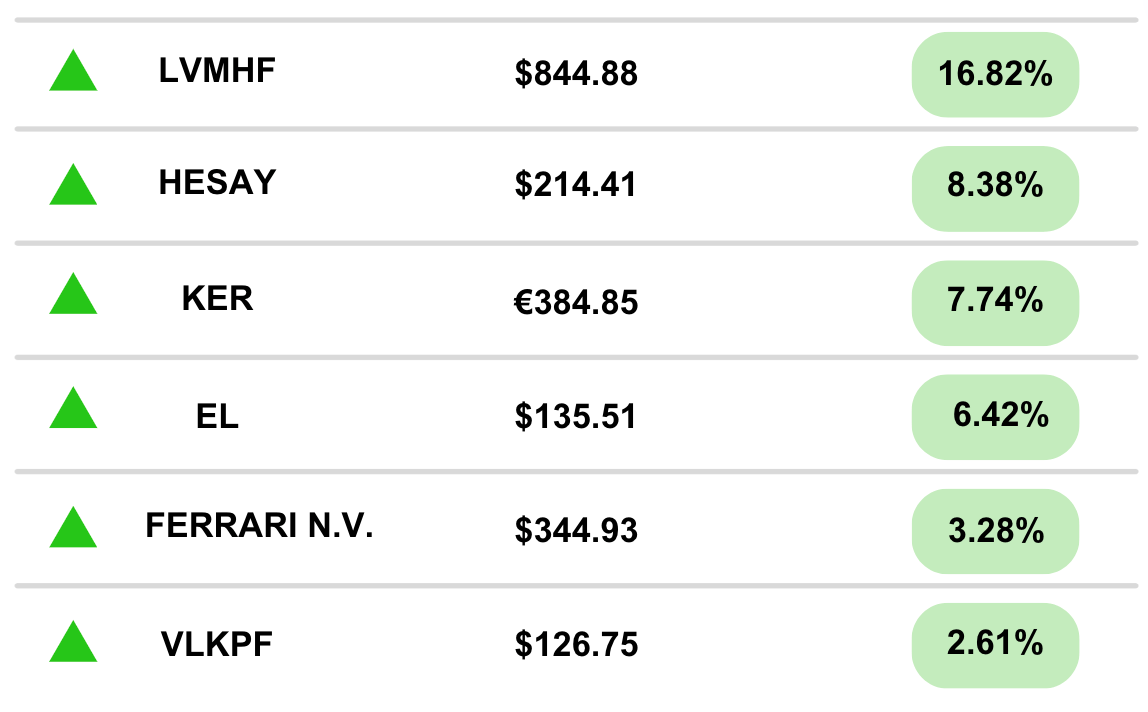1148x712 pixels.
Task: Click the green up arrow for LVMHF
Action: pyautogui.click(x=73, y=70)
